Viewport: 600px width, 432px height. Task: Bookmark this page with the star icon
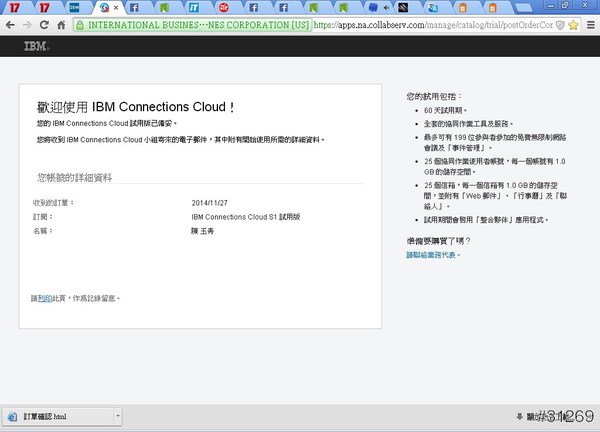[573, 24]
